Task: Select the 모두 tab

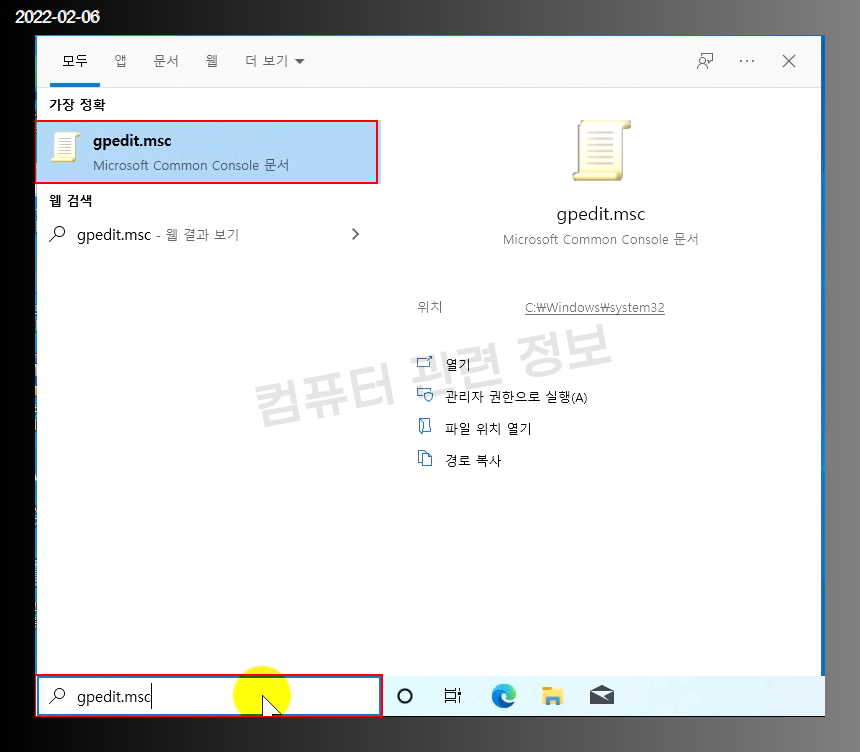Action: [75, 61]
